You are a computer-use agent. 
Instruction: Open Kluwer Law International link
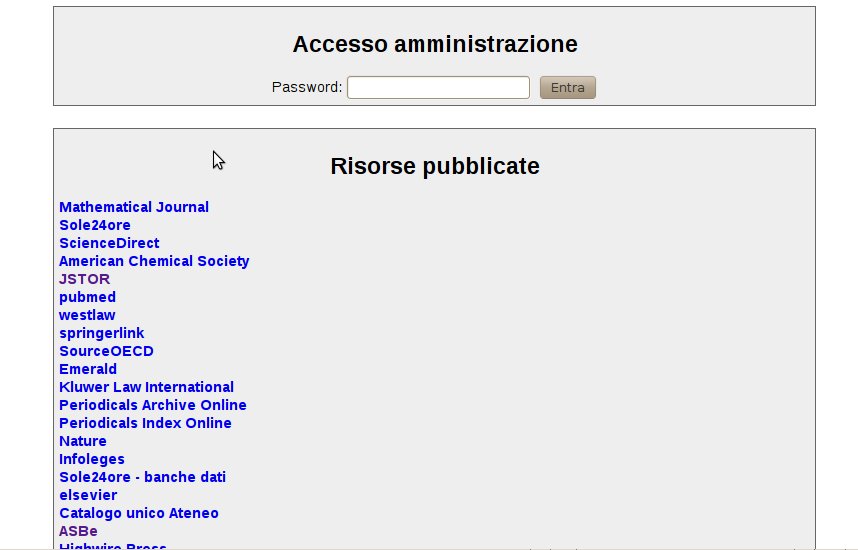click(146, 387)
